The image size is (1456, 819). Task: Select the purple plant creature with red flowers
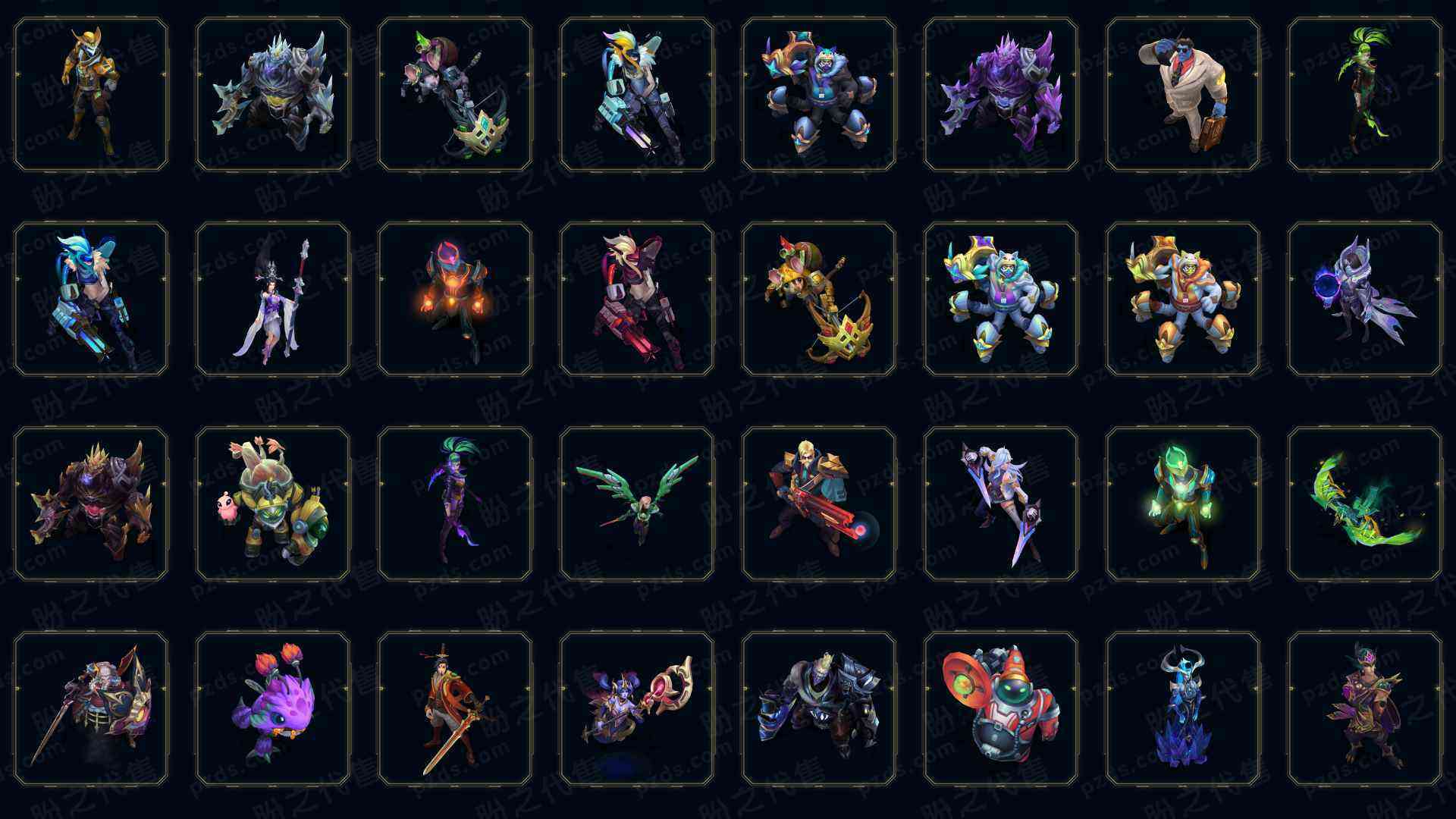[273, 708]
